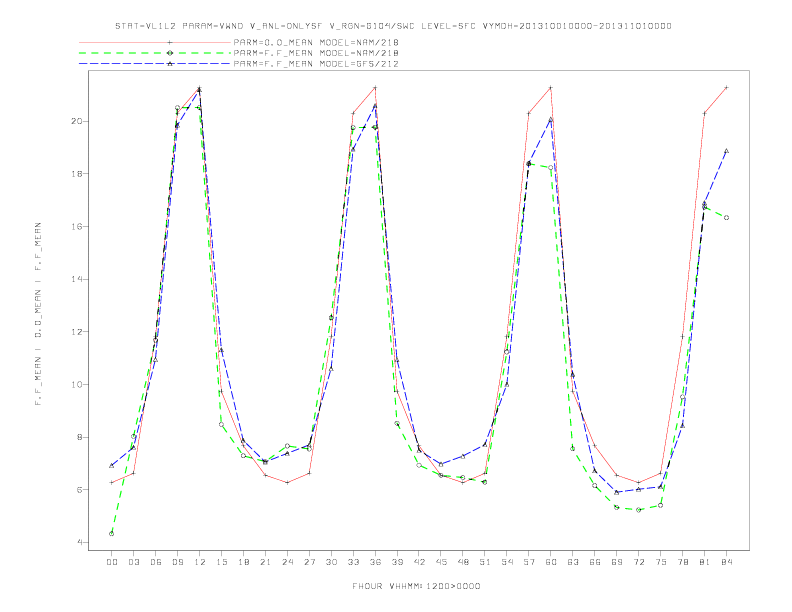Click x-axis forecast hour label 78
The image size is (792, 612).
coord(682,562)
